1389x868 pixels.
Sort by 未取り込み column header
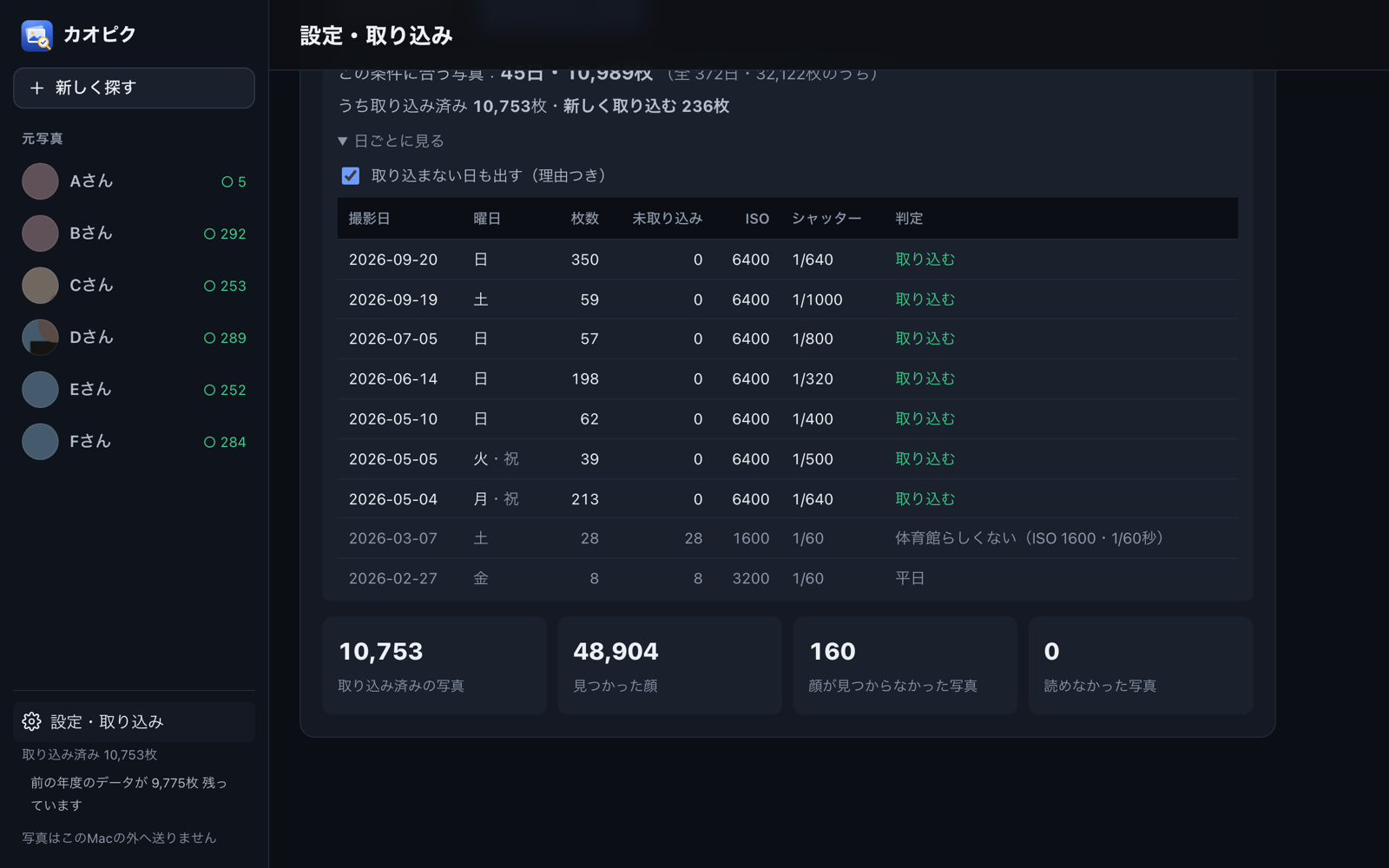pos(667,219)
